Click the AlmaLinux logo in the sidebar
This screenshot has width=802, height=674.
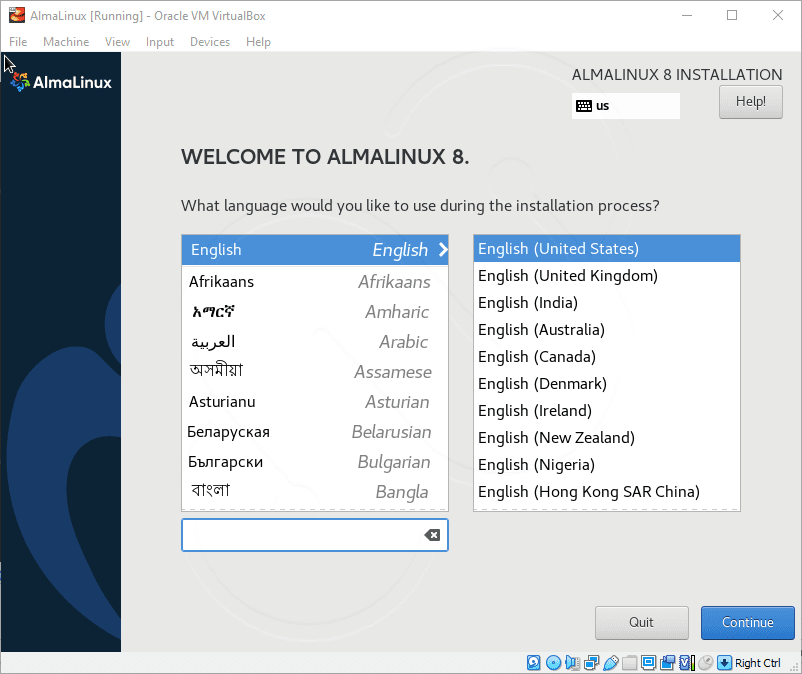point(61,82)
